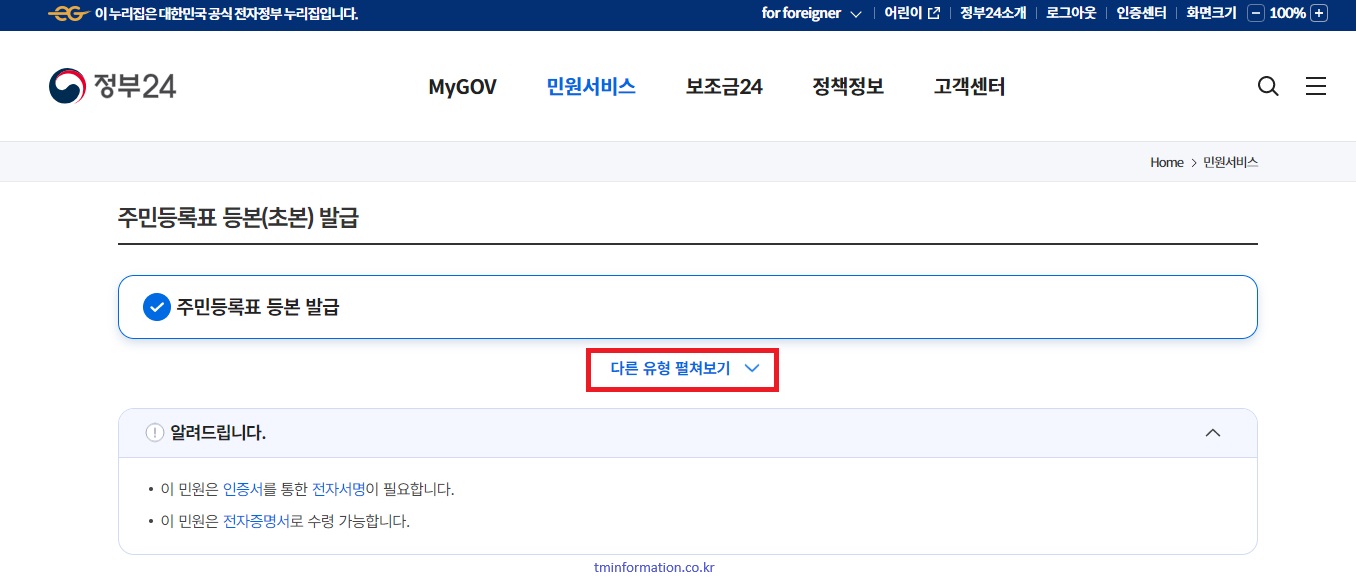Open the hamburger menu icon

pos(1316,86)
